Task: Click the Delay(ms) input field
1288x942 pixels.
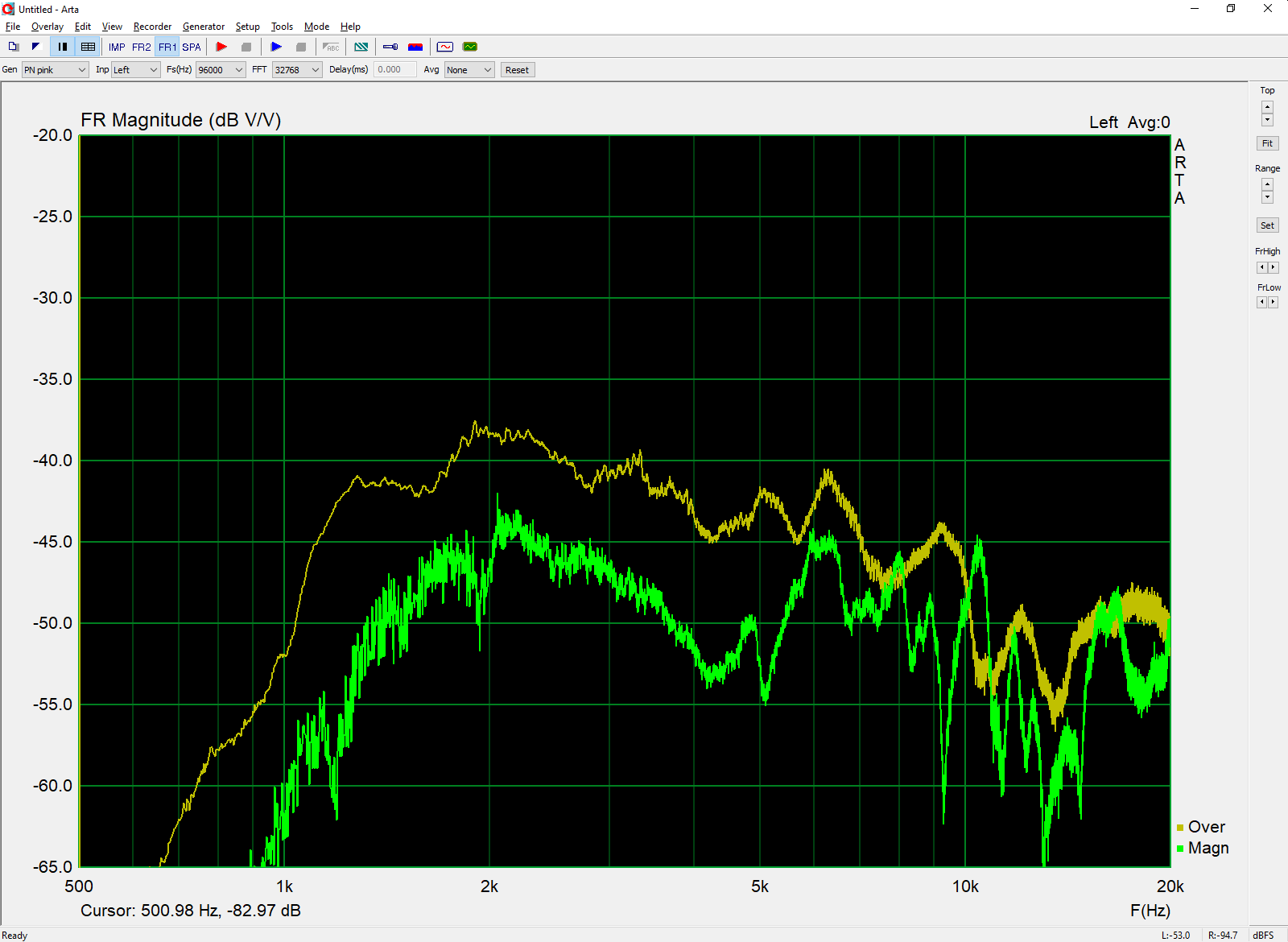Action: (x=395, y=70)
